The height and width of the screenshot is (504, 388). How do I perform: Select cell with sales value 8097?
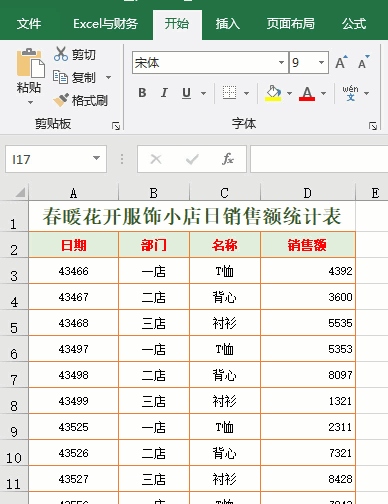click(308, 375)
